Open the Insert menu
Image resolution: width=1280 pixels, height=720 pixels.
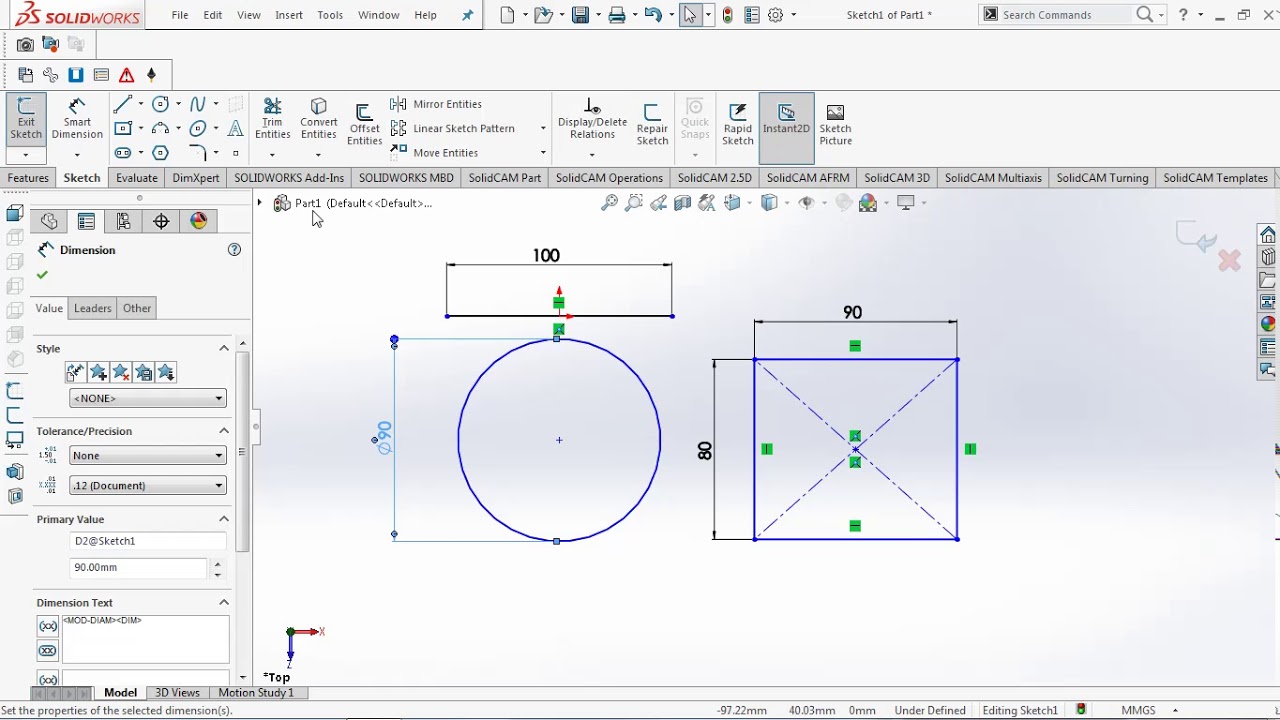289,15
